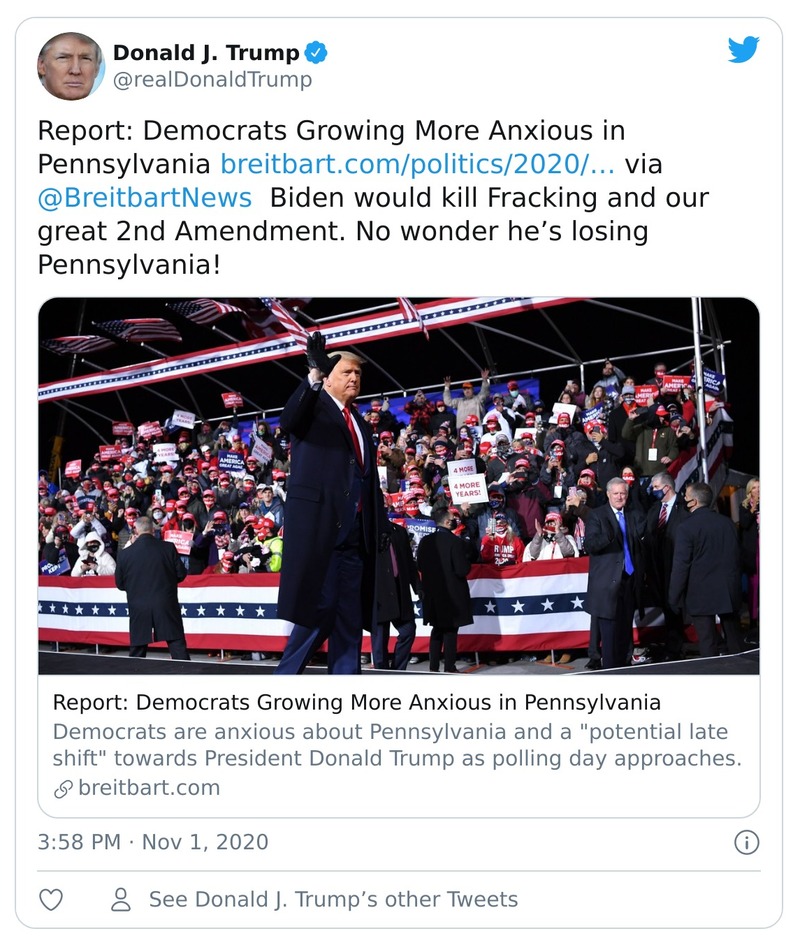
Task: Open Donald Trump's profile avatar
Action: click(72, 65)
